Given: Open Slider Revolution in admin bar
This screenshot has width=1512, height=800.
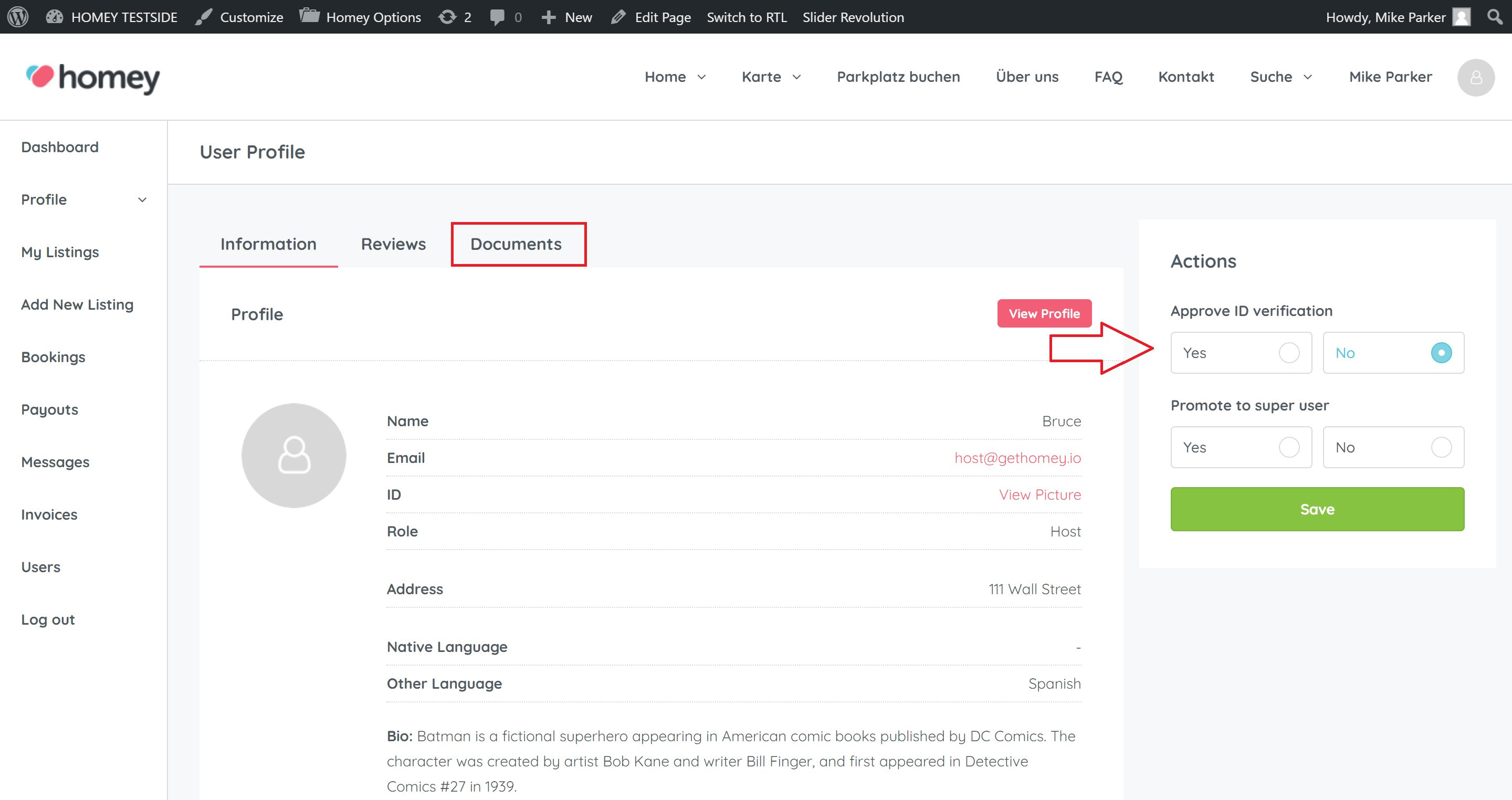Looking at the screenshot, I should point(854,17).
